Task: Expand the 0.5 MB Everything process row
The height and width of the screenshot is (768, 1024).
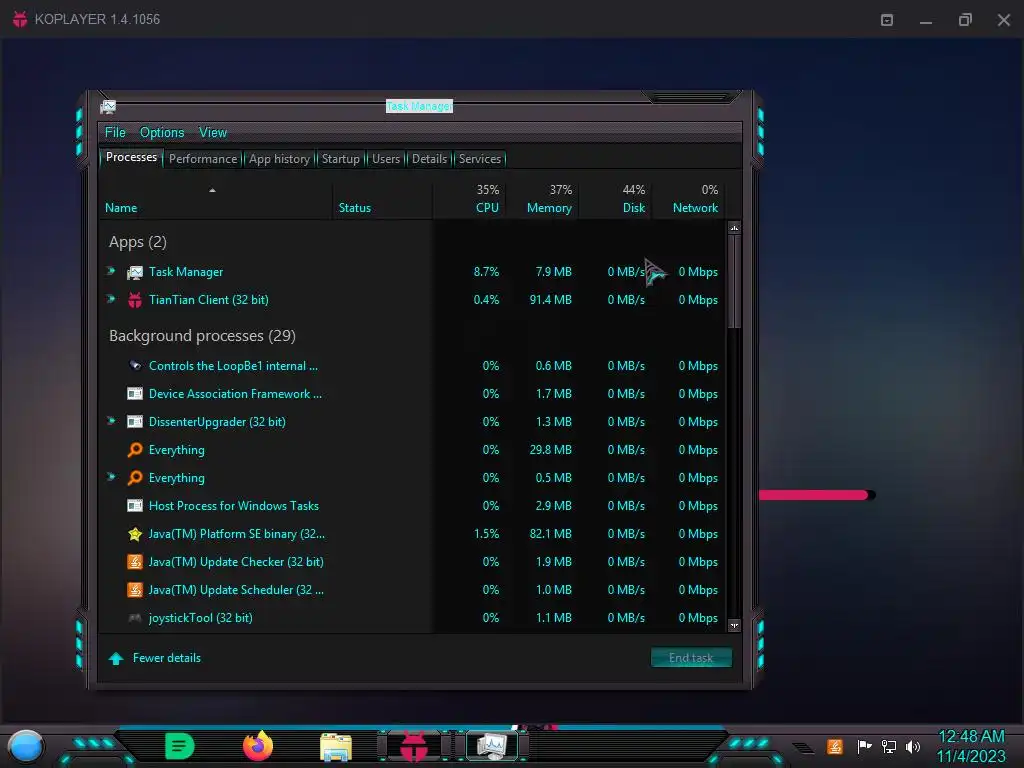Action: pos(111,477)
